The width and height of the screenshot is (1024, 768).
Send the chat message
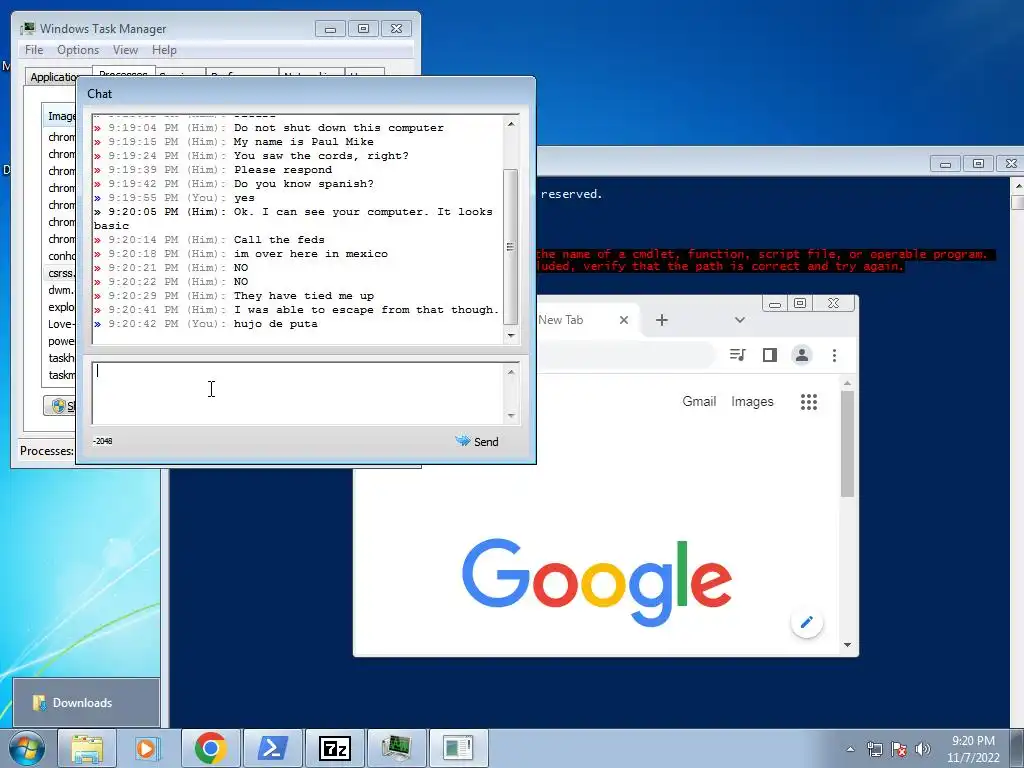coord(477,441)
